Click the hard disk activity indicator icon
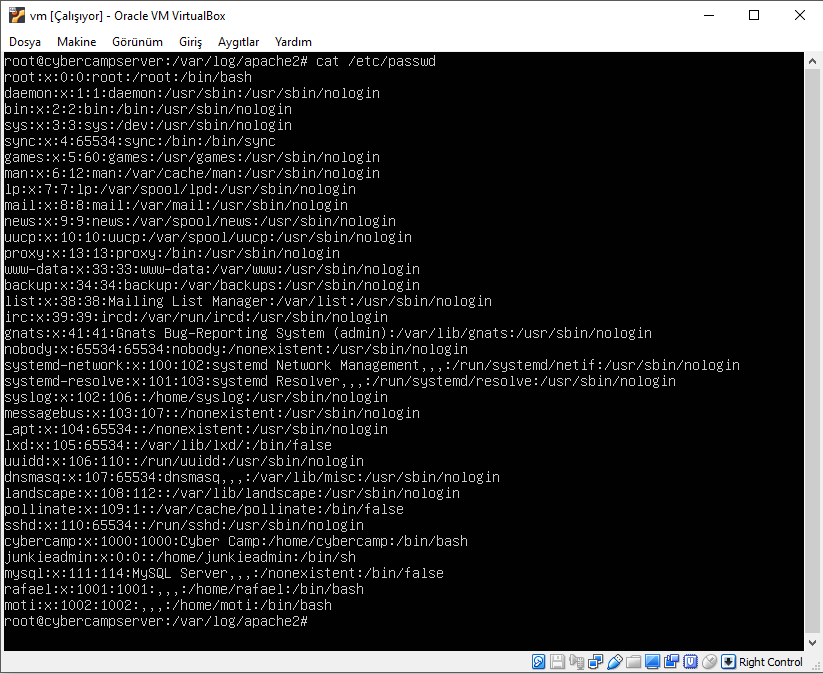 pos(538,661)
